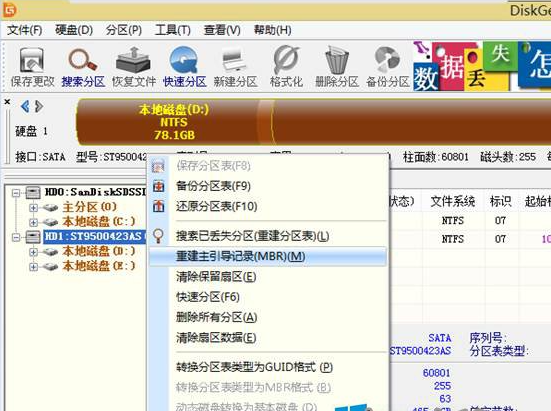
Task: Select the HD0:SanDiskSDSS tree item
Action: (96, 192)
